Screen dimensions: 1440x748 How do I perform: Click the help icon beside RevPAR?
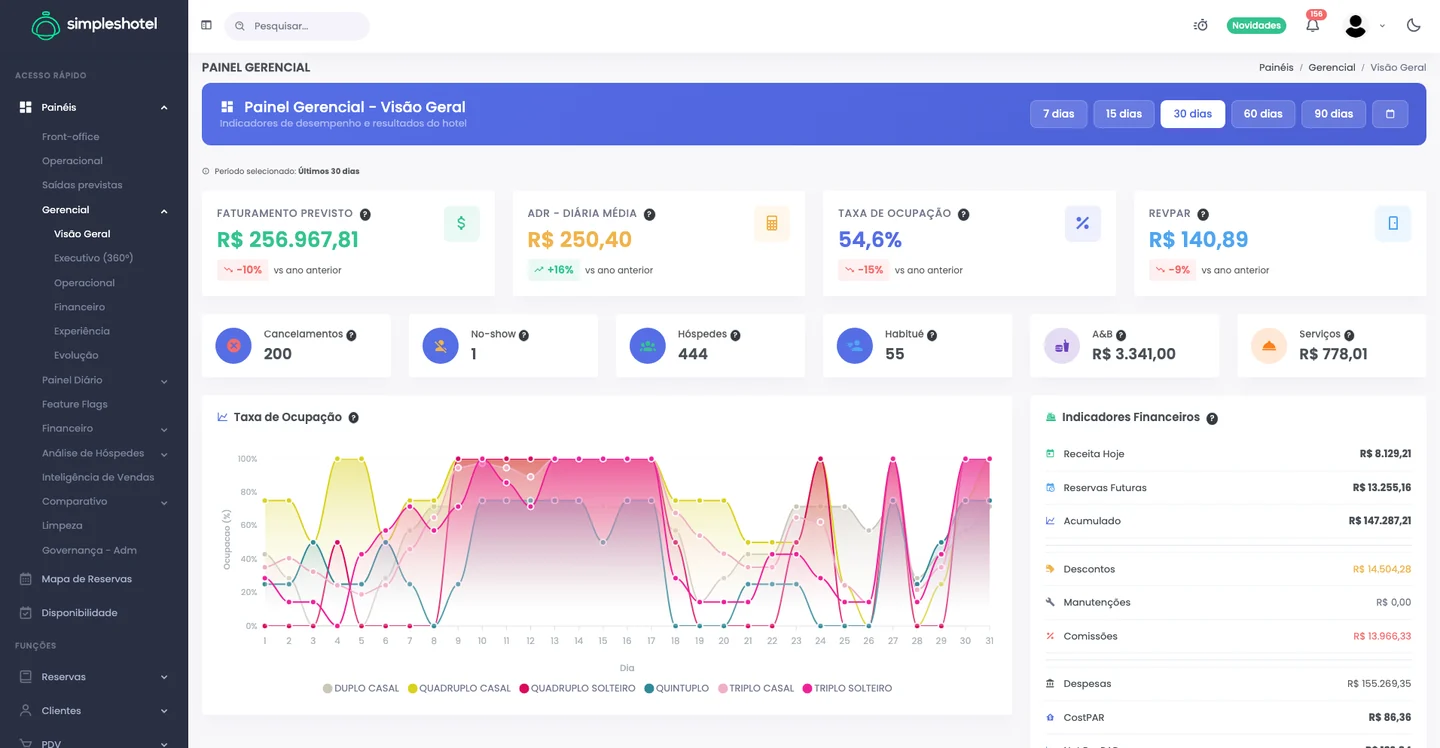point(1203,214)
